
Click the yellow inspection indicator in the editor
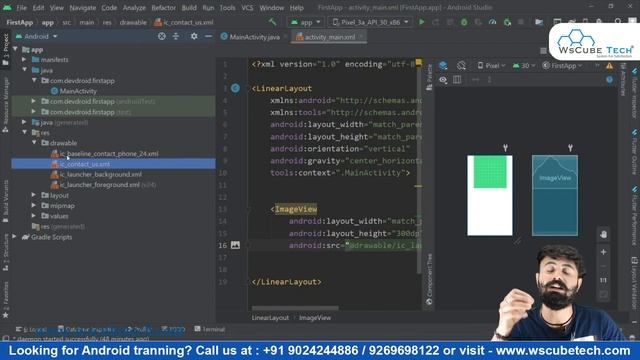pos(418,62)
